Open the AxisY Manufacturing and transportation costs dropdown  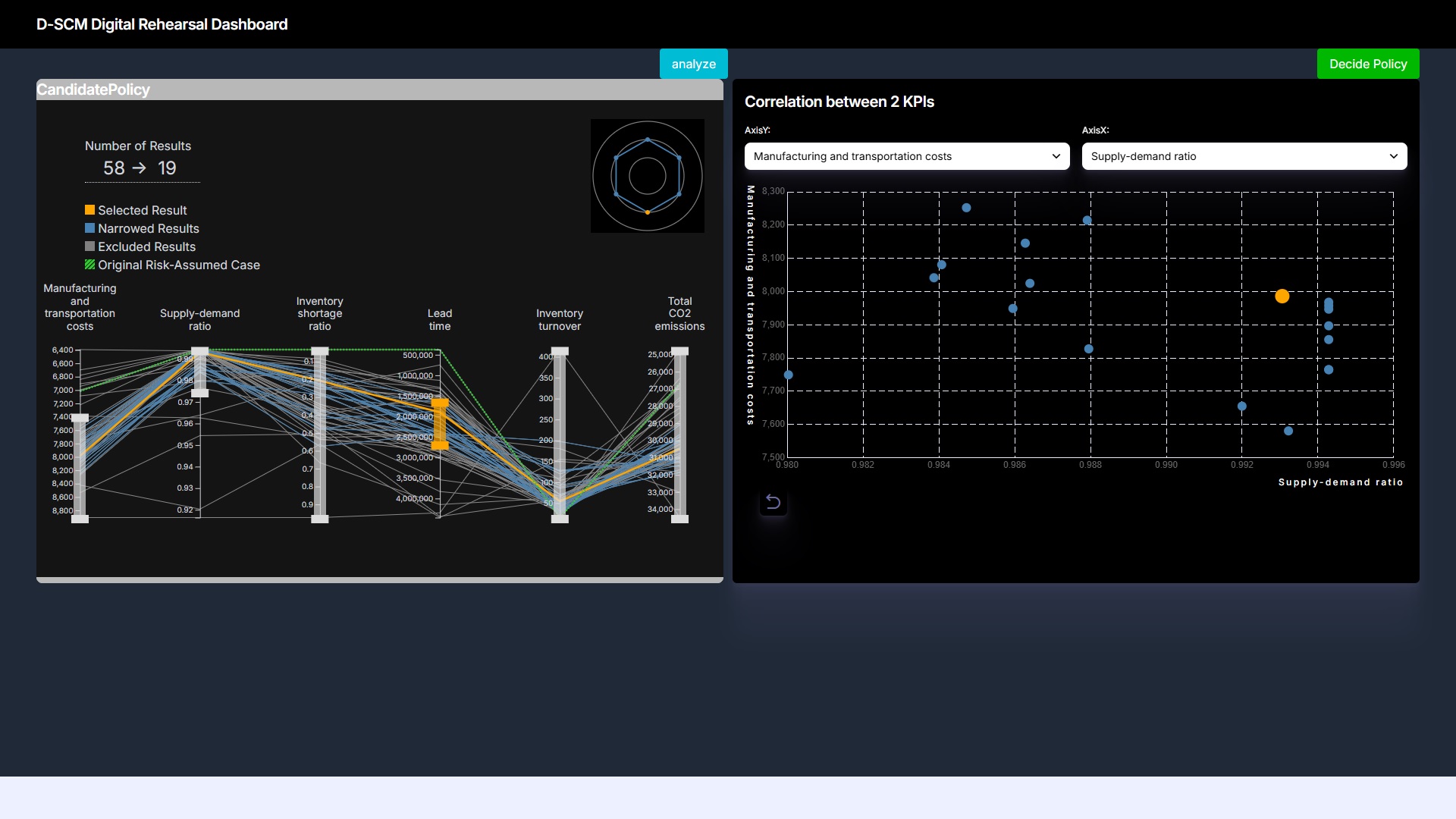906,156
